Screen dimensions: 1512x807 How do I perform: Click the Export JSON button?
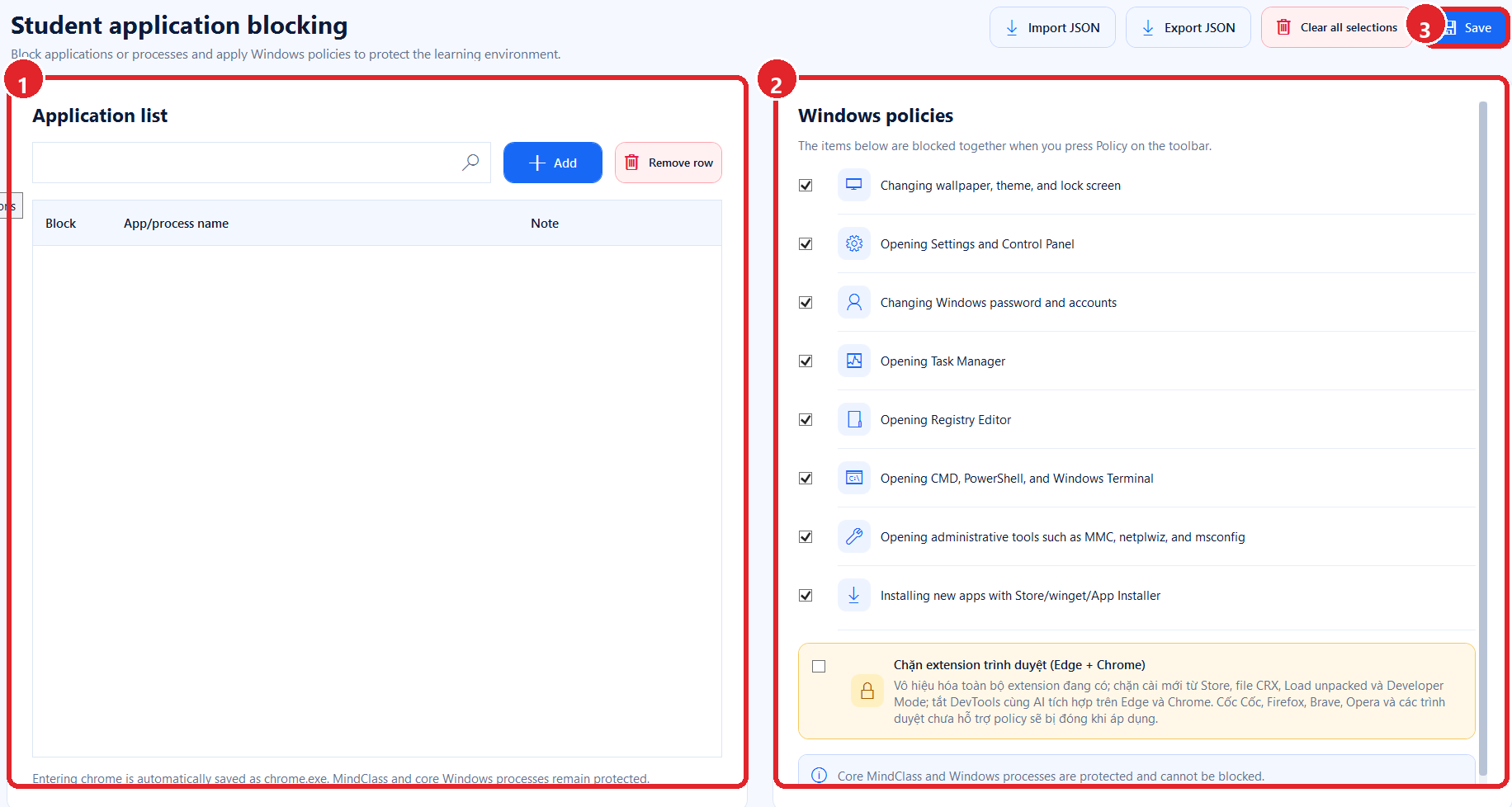click(1188, 27)
